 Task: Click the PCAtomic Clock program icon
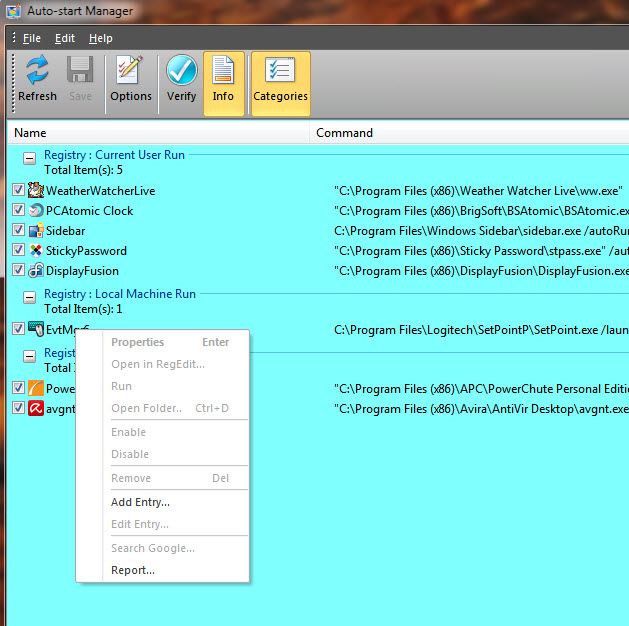tap(36, 210)
